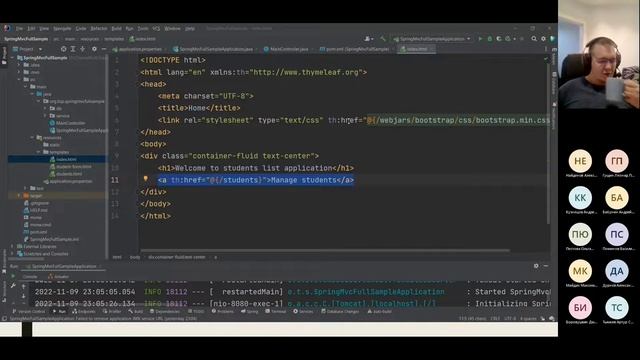Open the Window menu
Screen dimensions: 640x360
(172, 29)
